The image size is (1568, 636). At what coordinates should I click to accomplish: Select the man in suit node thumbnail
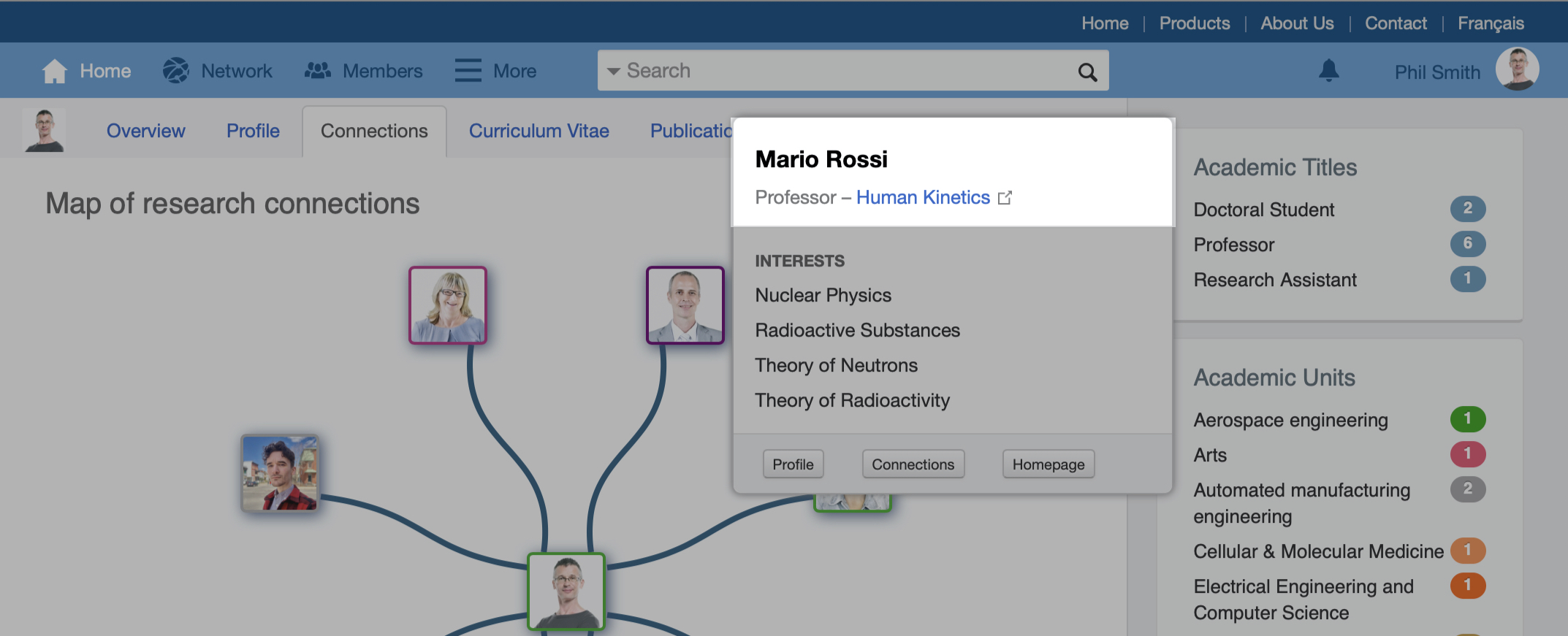pyautogui.click(x=685, y=305)
